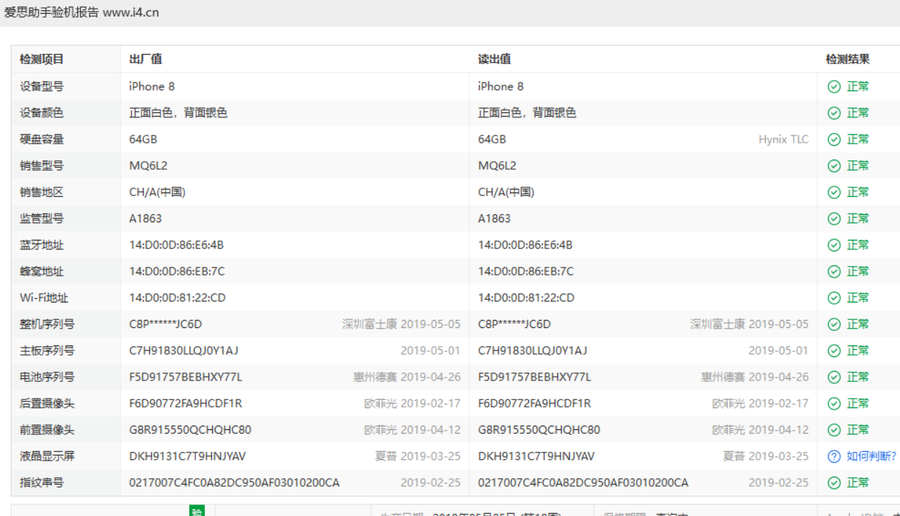Select the 设备型号 row label
Image resolution: width=900 pixels, height=516 pixels.
42,87
